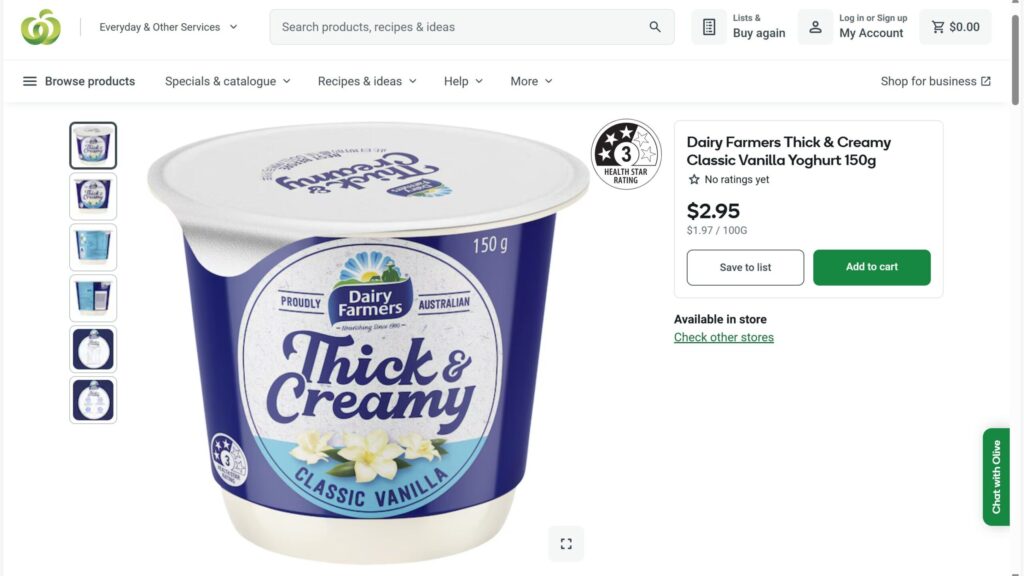The height and width of the screenshot is (576, 1024).
Task: Open the Shop for business link
Action: (935, 81)
